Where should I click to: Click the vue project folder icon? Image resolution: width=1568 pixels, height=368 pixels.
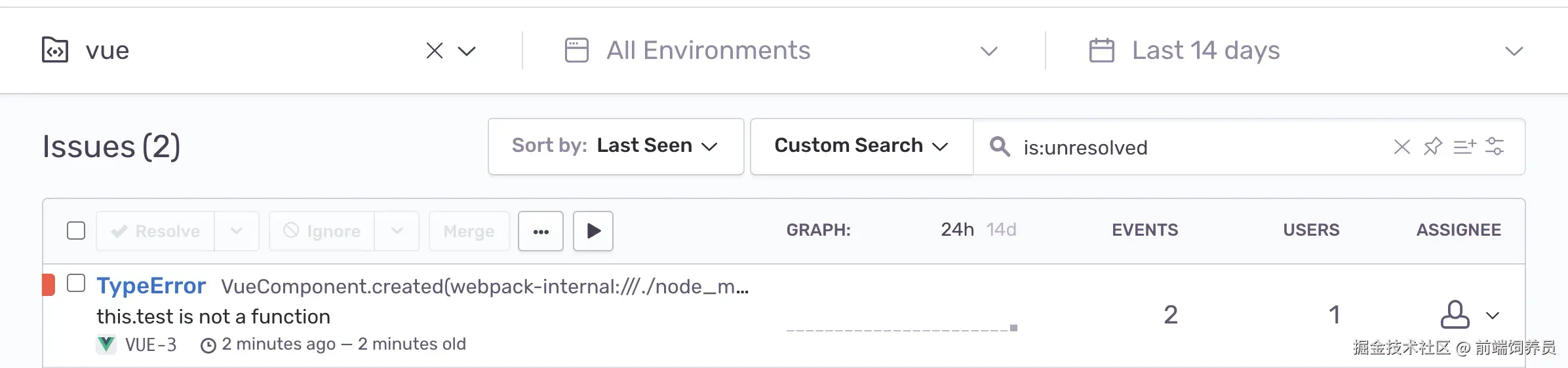(x=55, y=50)
